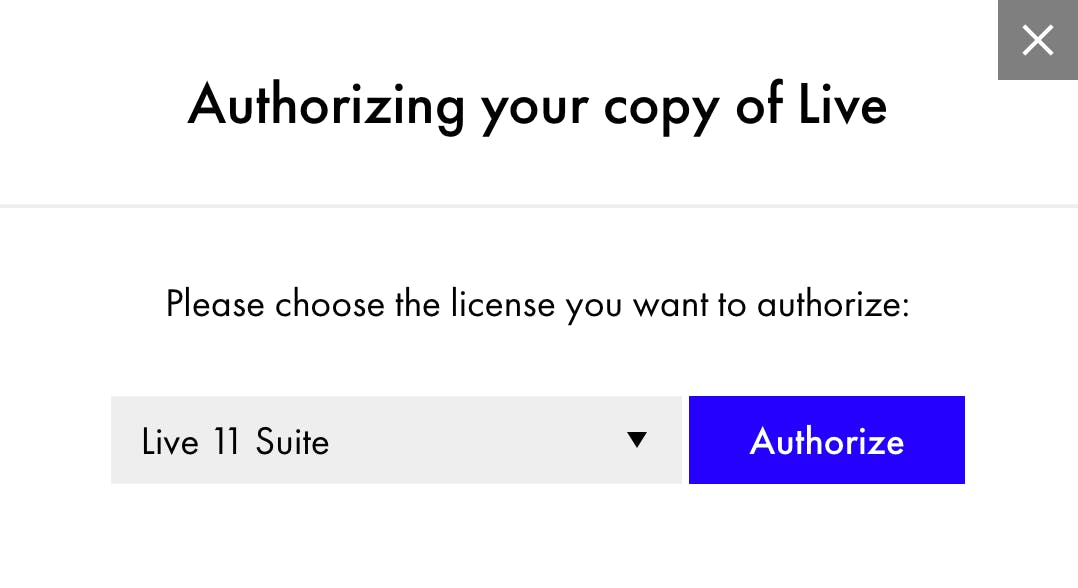Click the black dropdown arrow triangle

point(636,440)
